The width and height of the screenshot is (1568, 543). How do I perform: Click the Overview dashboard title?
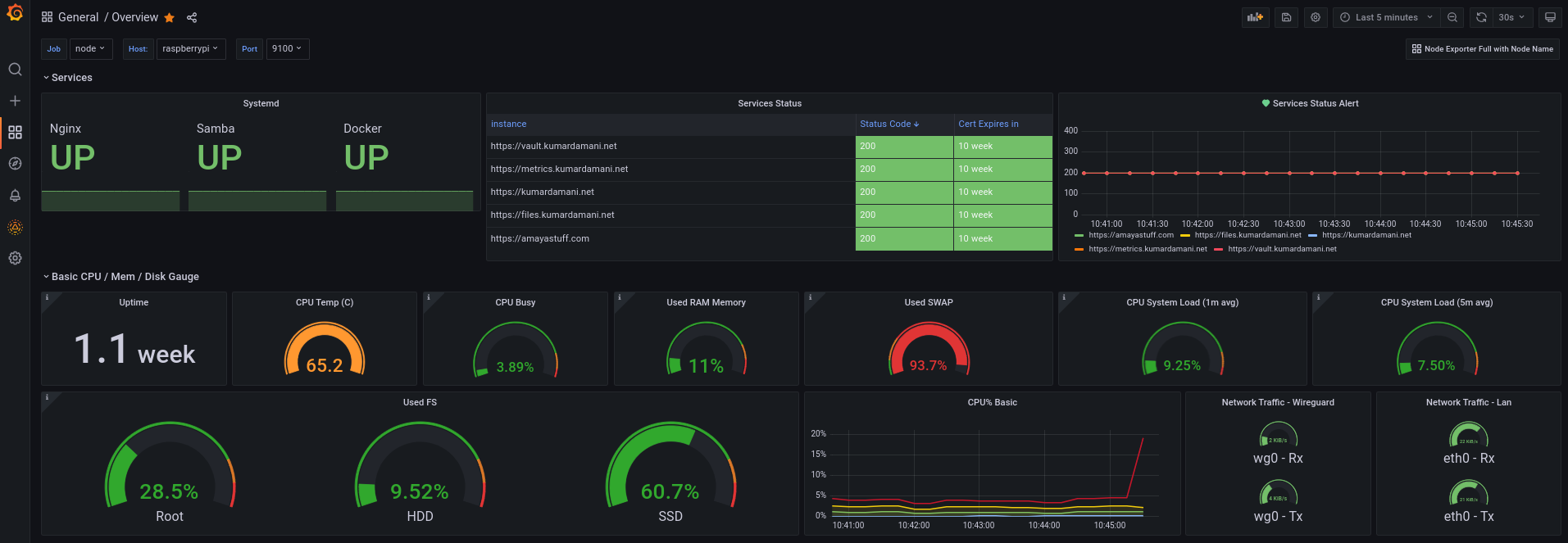pos(135,17)
